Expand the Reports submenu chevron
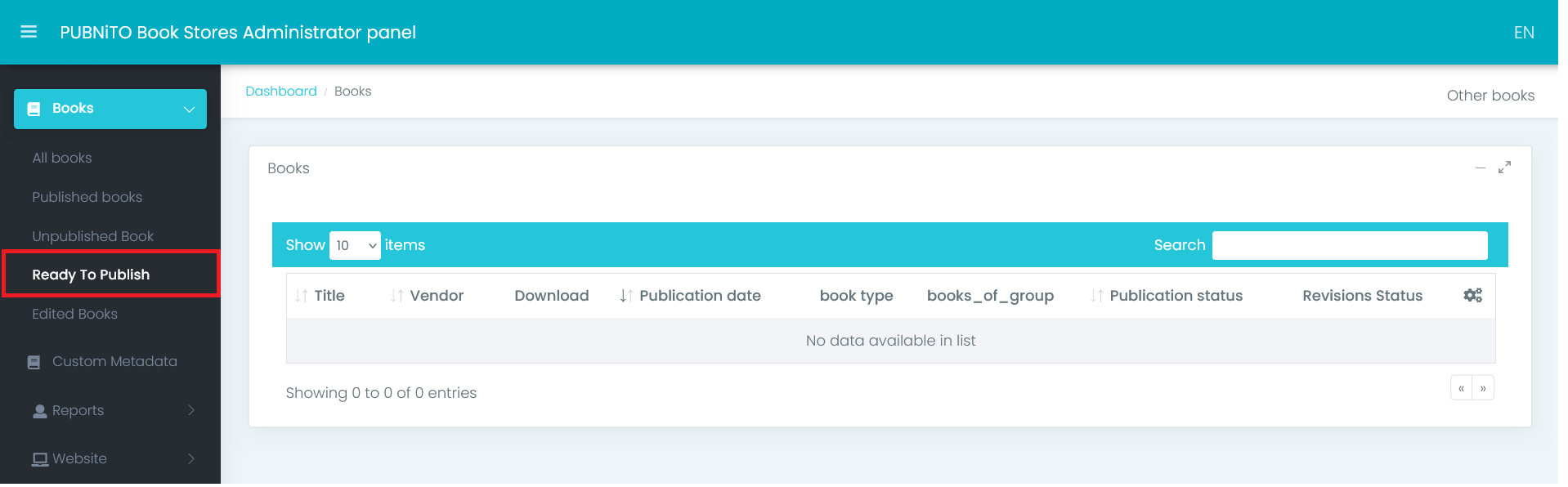The height and width of the screenshot is (487, 1568). [x=191, y=410]
